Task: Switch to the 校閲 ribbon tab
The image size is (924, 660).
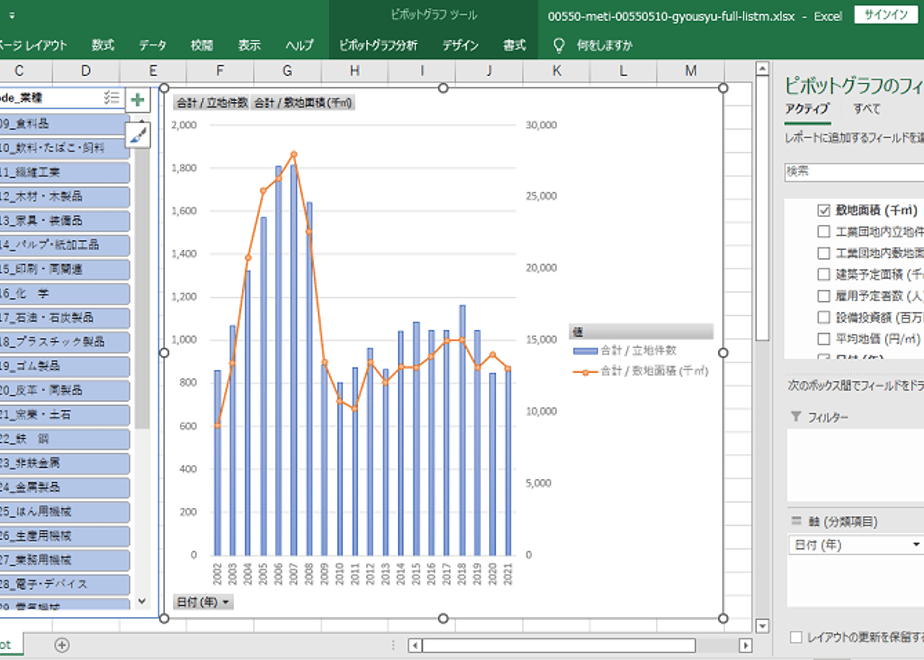Action: click(x=202, y=45)
